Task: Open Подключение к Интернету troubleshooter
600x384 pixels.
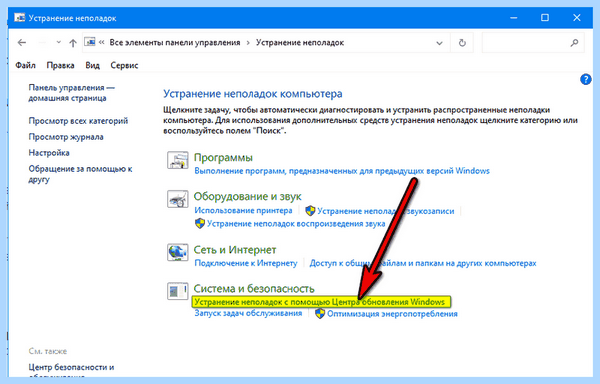Action: (x=246, y=263)
